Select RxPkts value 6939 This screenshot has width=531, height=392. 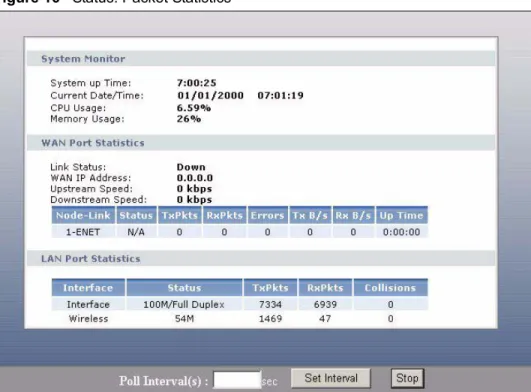325,304
